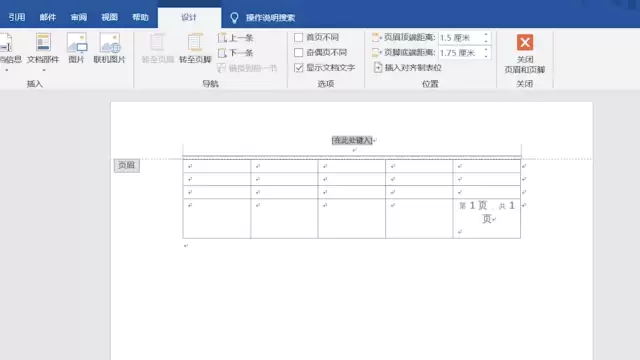Click the lightbulb tell-me icon
This screenshot has width=640, height=360.
[234, 18]
